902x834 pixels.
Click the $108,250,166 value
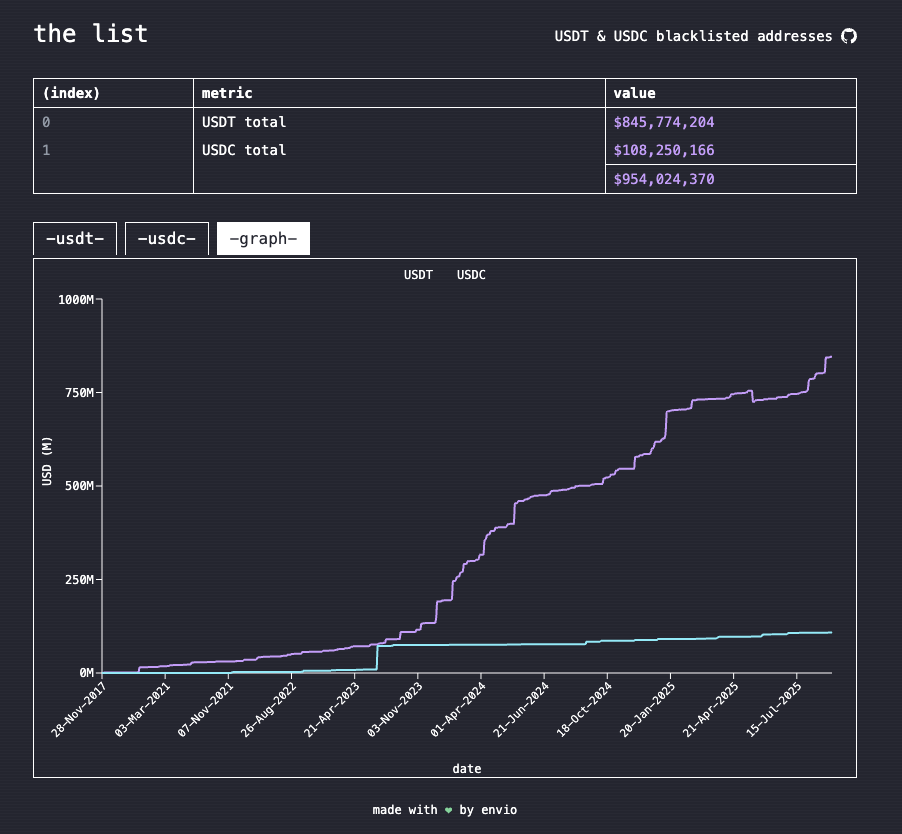tap(664, 150)
